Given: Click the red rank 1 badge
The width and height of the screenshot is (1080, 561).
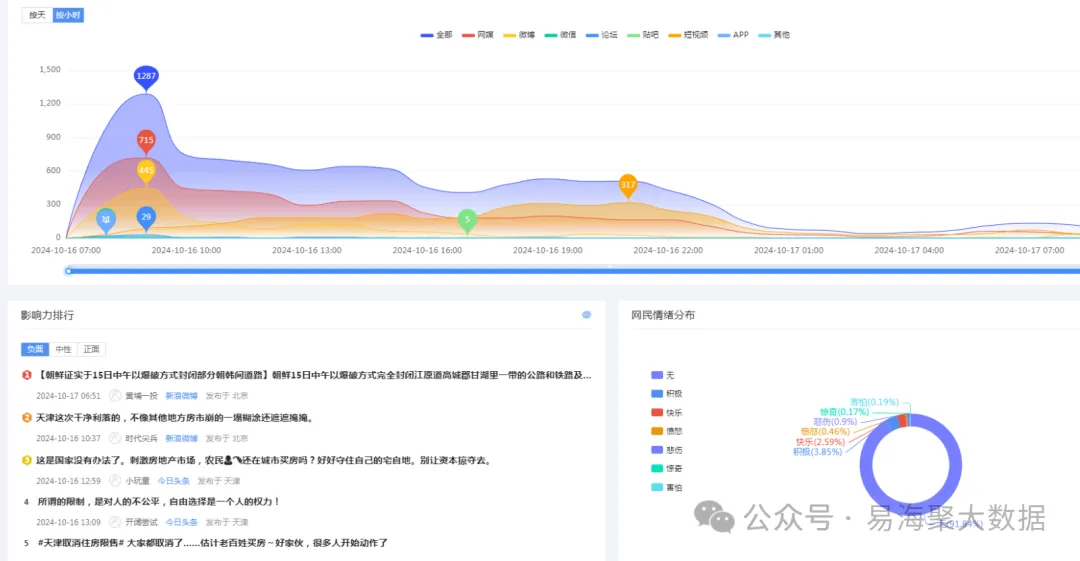Looking at the screenshot, I should coord(27,376).
